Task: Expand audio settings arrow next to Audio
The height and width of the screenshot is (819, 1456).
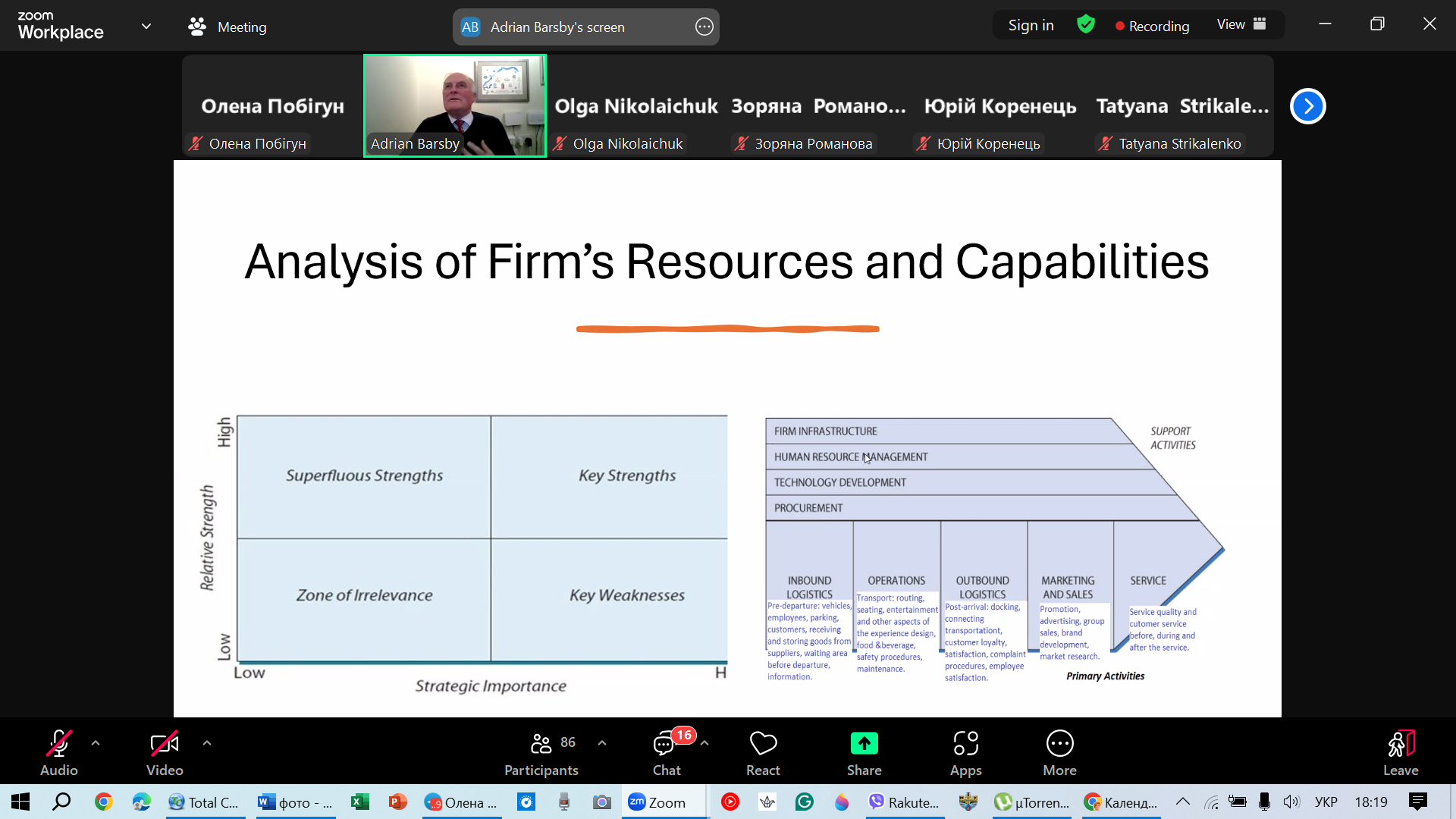Action: point(96,743)
